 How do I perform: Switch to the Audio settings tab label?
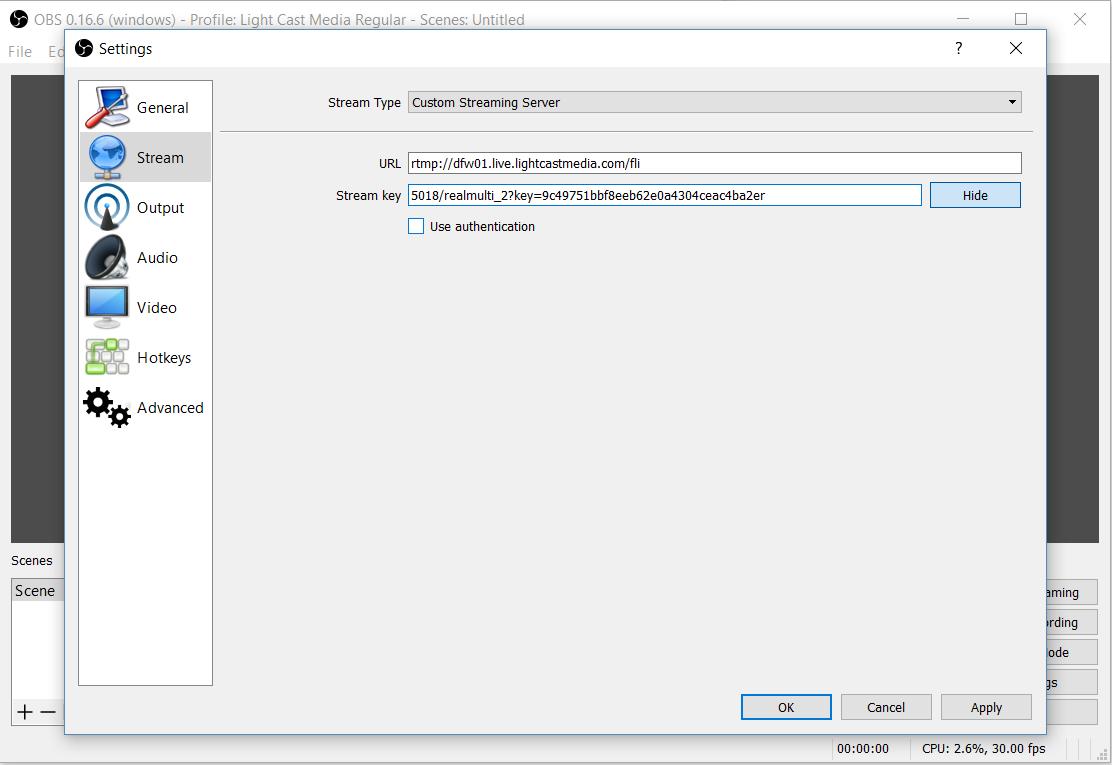coord(157,257)
